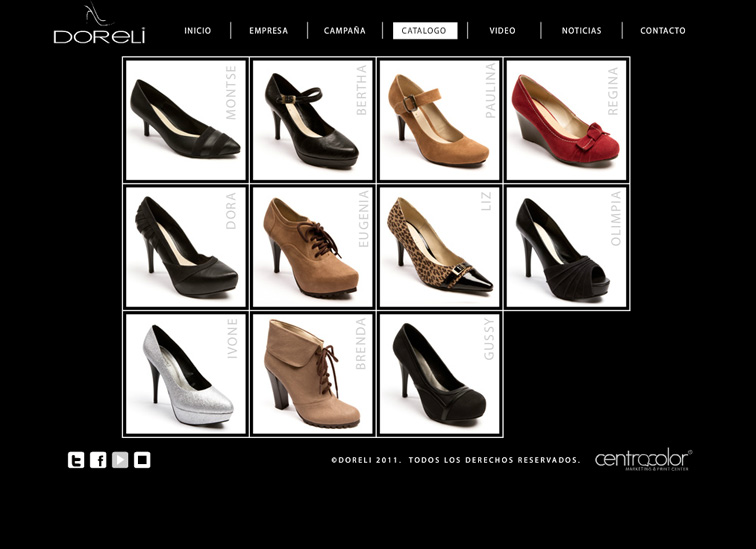Viewport: 756px width, 549px height.
Task: Click the Twitter icon in the footer
Action: 76,460
